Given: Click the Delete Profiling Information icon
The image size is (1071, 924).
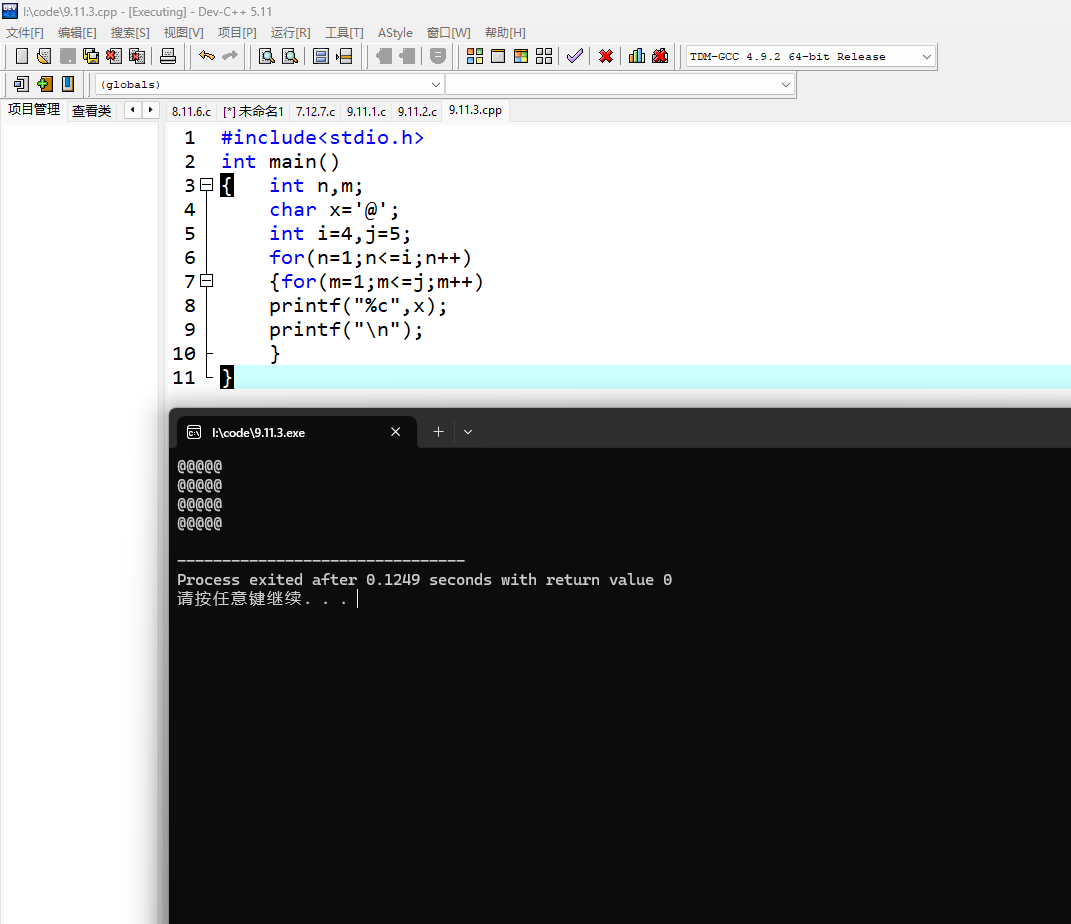Looking at the screenshot, I should (660, 56).
